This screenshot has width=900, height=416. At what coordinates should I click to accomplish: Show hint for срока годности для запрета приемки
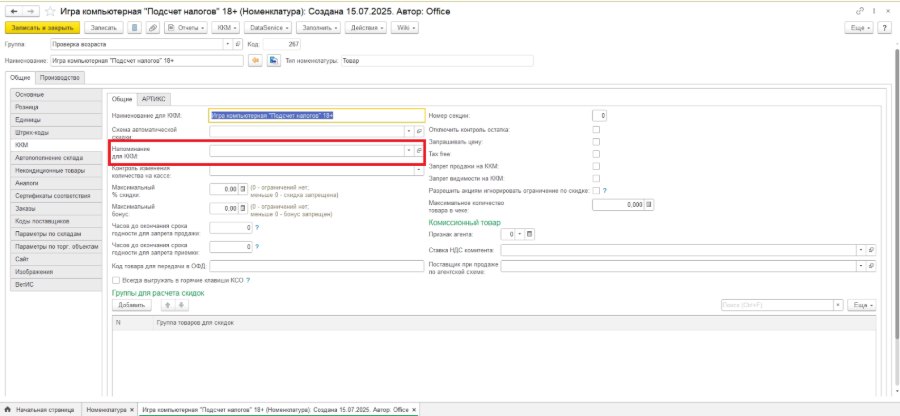point(257,247)
